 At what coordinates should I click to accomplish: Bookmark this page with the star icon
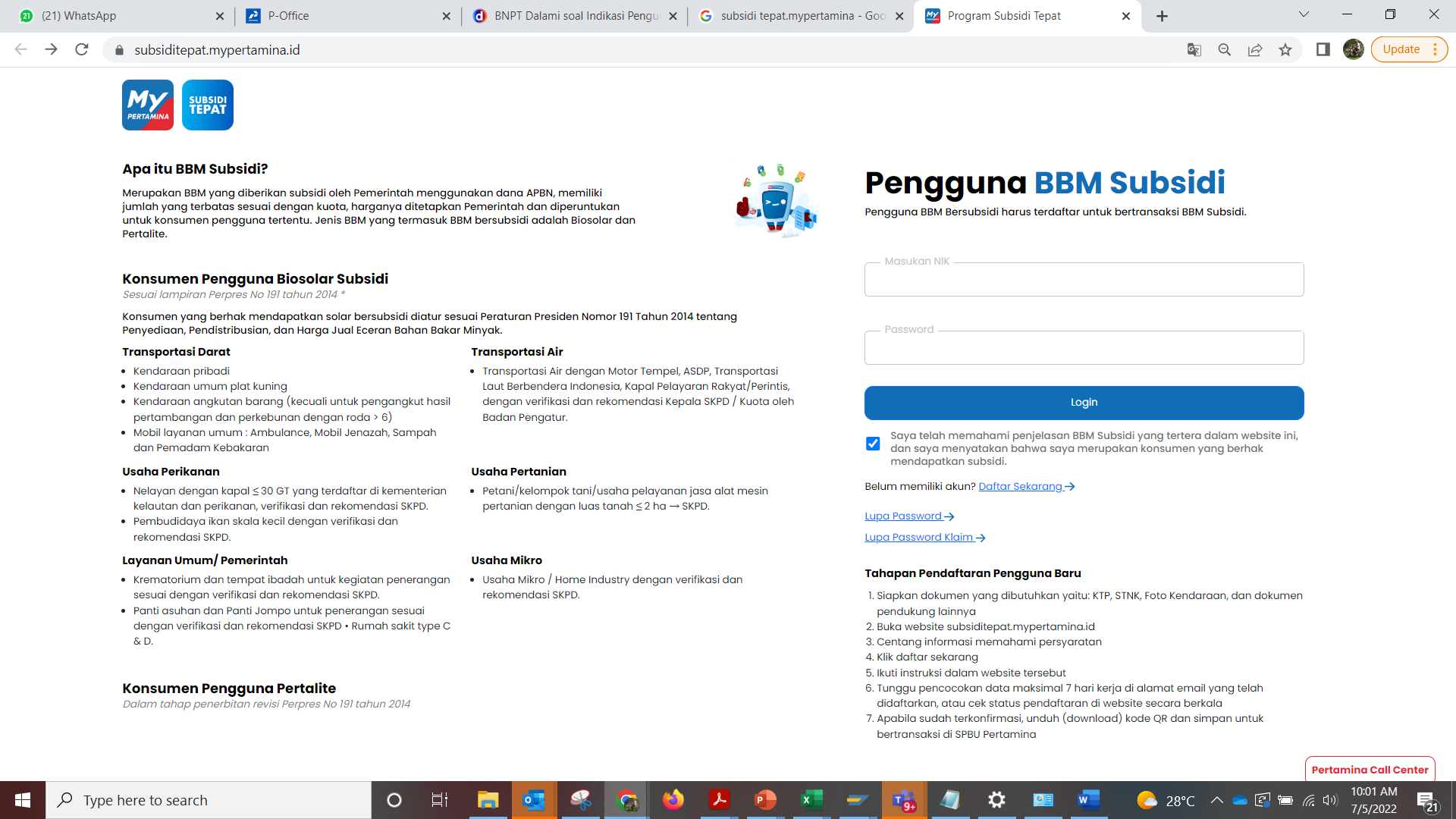[x=1285, y=50]
